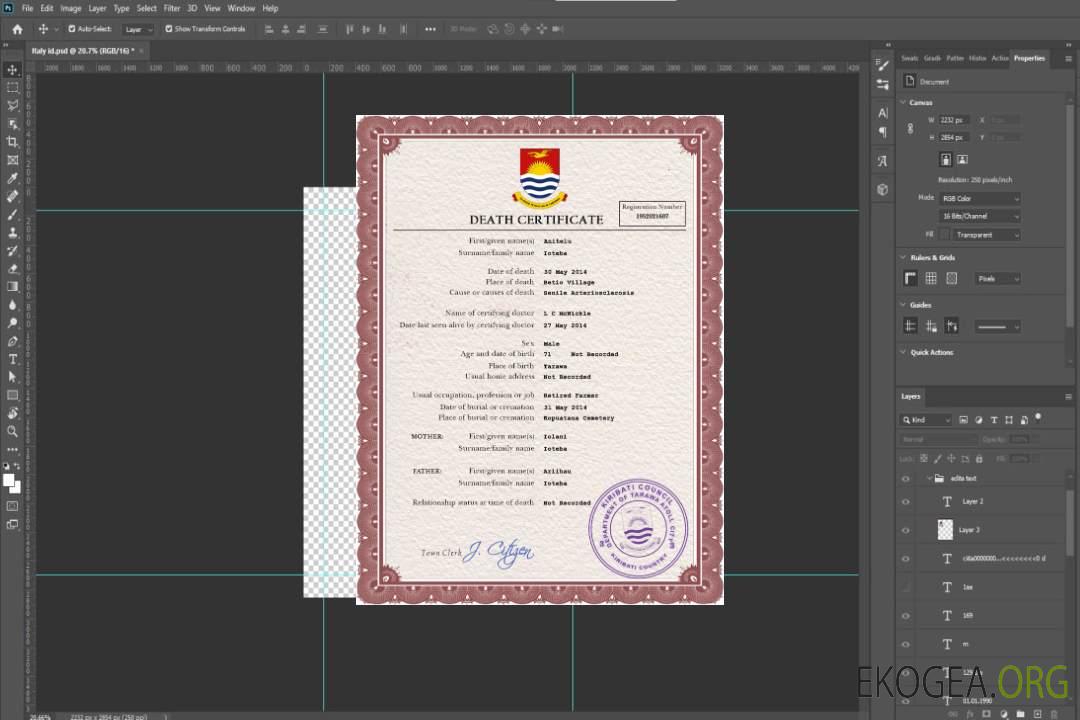Open the Window menu
Screen dimensions: 1080x720
tap(241, 8)
